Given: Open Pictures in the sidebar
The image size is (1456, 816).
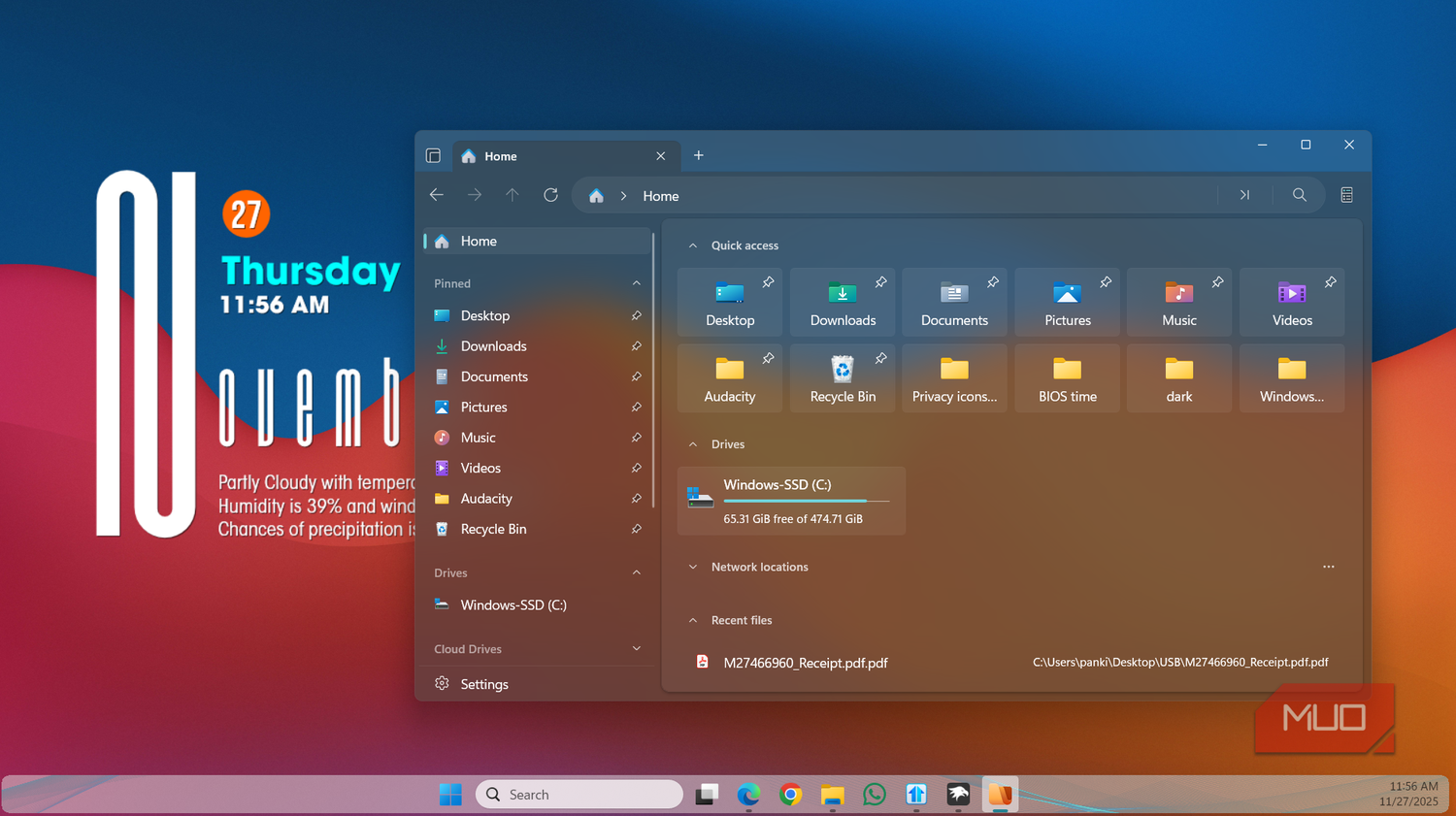Looking at the screenshot, I should coord(537,408).
